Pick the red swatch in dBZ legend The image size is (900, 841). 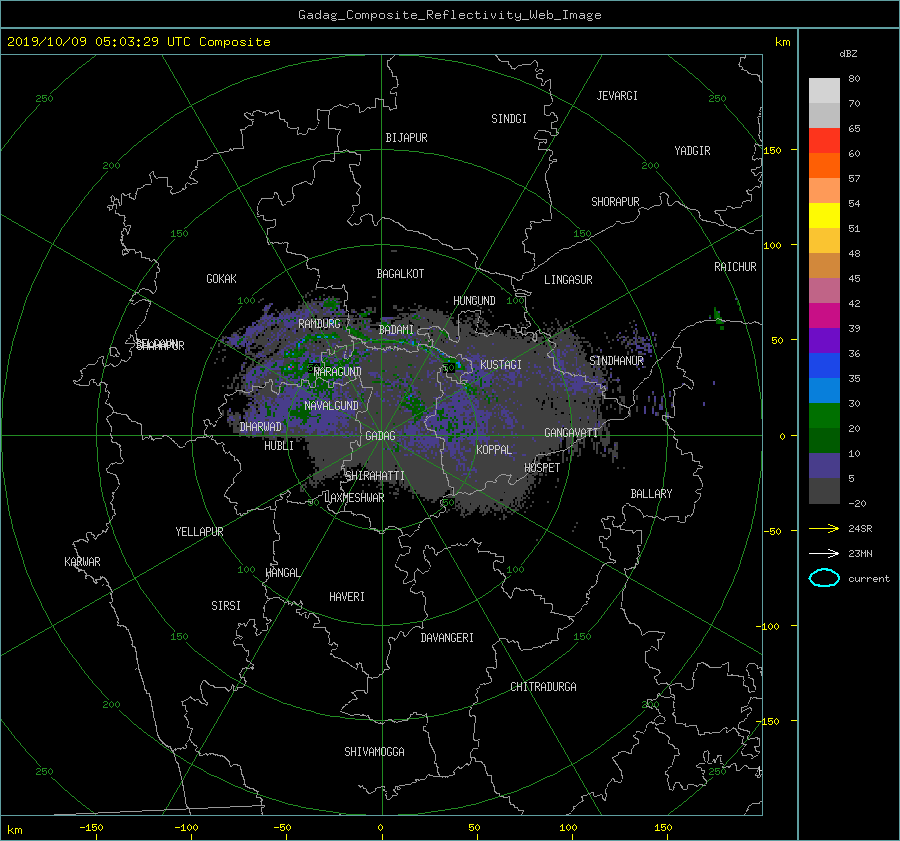[824, 141]
